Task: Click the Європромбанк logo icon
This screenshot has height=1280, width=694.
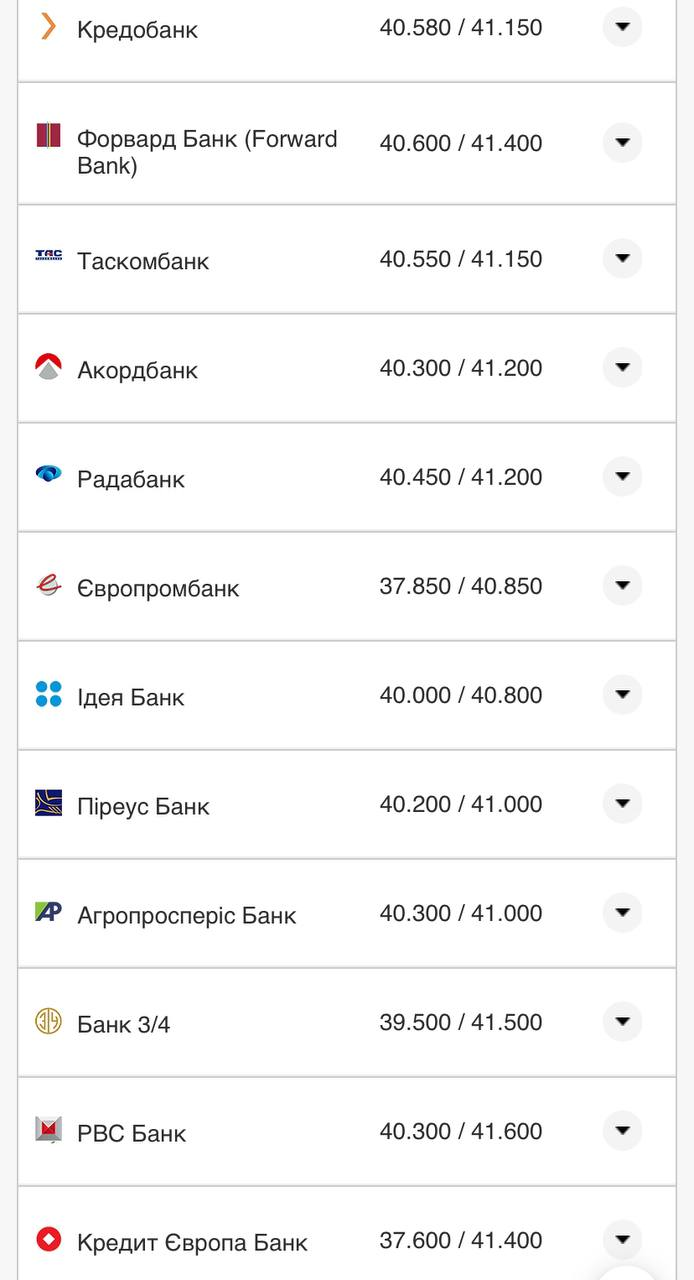Action: point(48,585)
